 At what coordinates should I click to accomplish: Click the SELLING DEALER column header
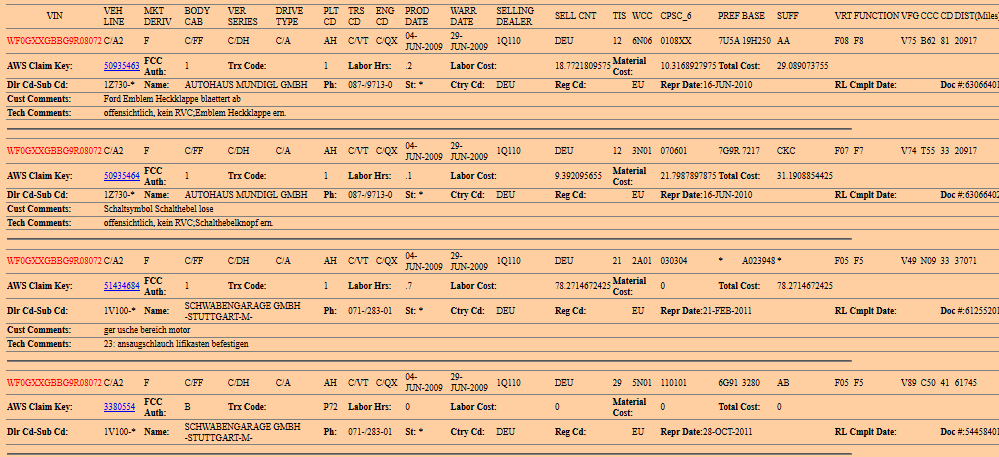coord(515,15)
